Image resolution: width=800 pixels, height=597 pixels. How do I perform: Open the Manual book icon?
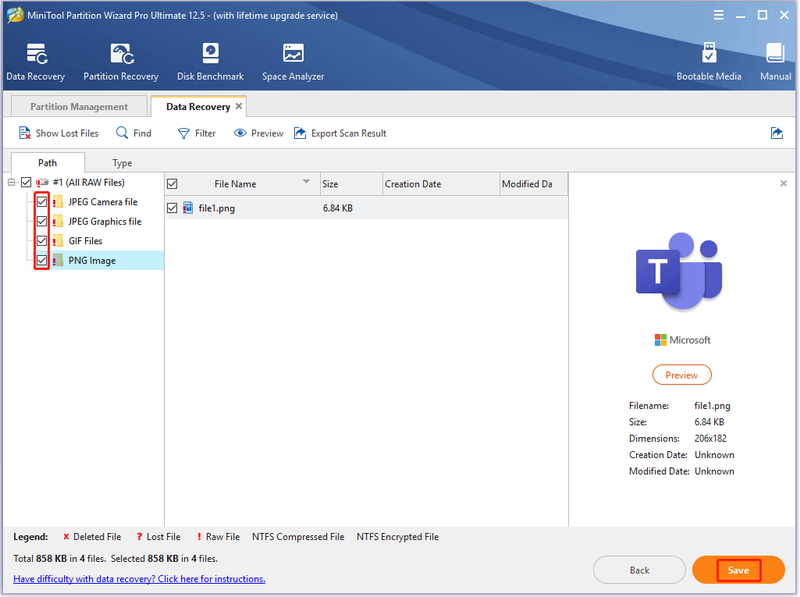click(775, 53)
